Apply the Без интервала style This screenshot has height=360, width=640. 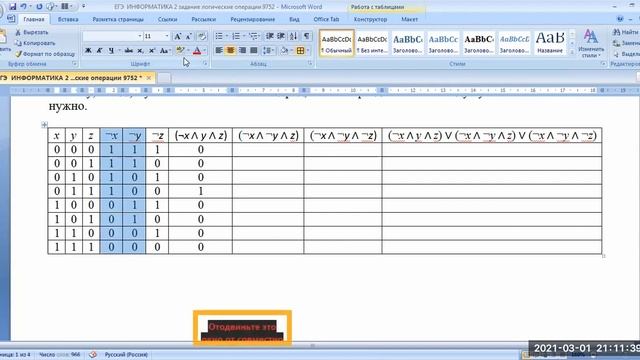point(372,43)
